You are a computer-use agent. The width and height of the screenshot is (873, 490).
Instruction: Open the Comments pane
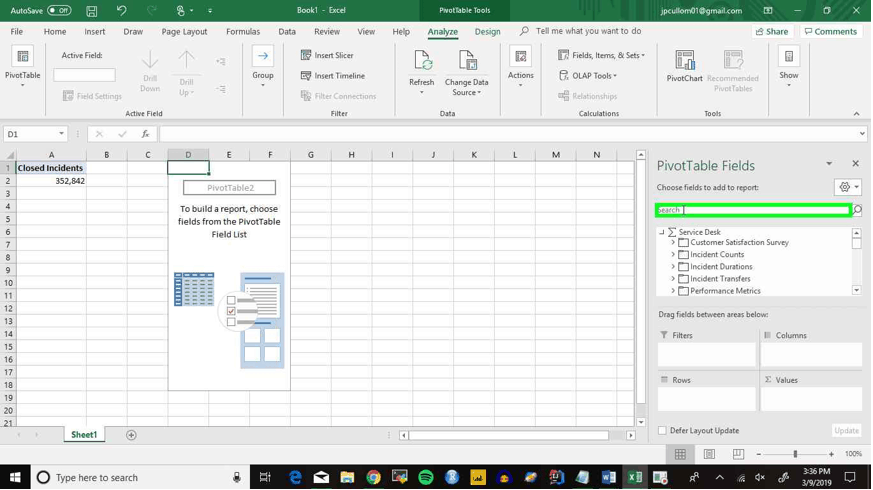pos(831,32)
